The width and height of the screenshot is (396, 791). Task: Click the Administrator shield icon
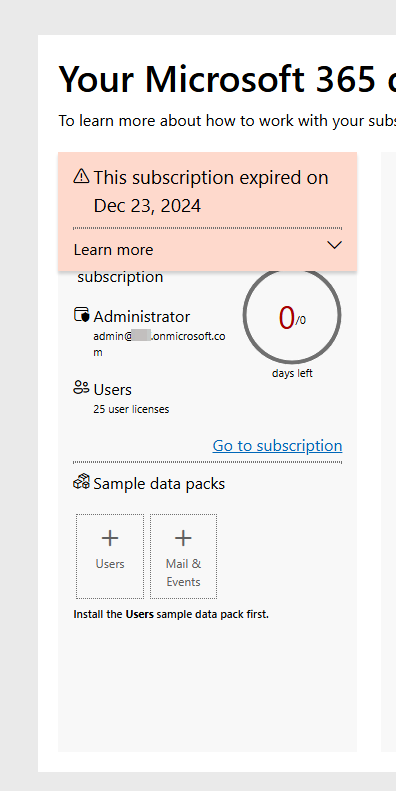(81, 315)
